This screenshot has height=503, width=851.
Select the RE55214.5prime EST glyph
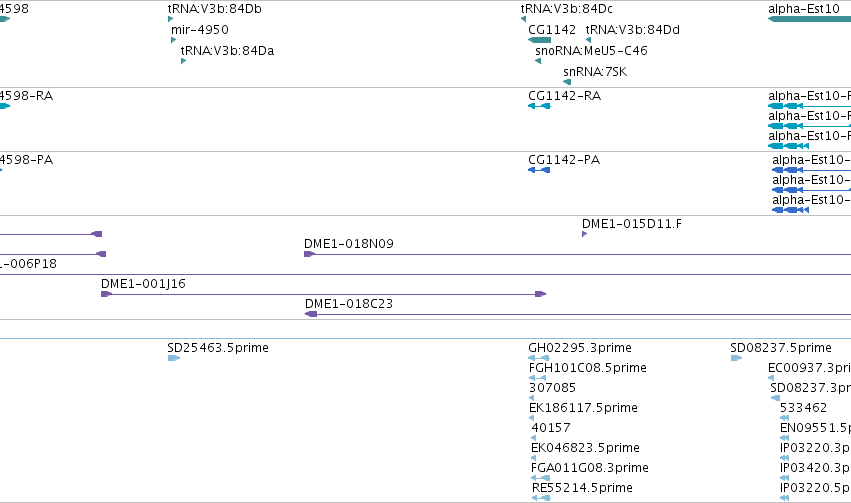(541, 498)
